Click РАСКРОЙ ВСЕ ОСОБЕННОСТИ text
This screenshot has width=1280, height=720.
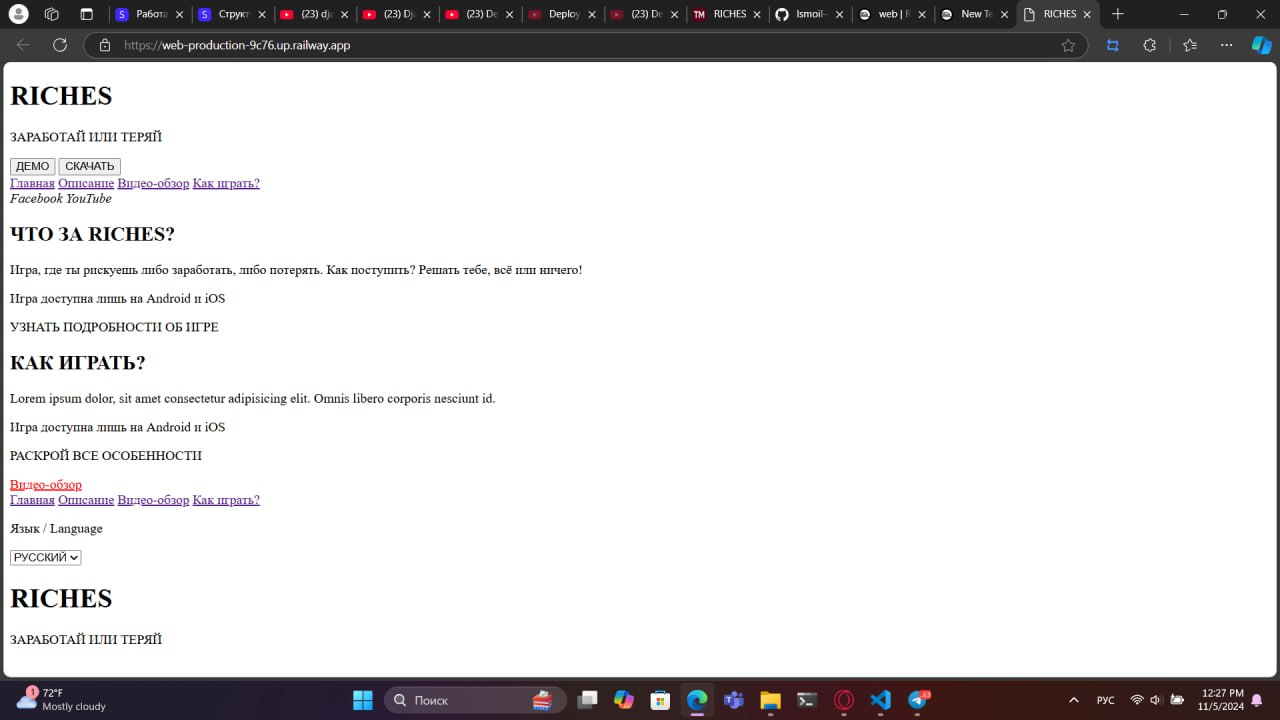[x=106, y=456]
